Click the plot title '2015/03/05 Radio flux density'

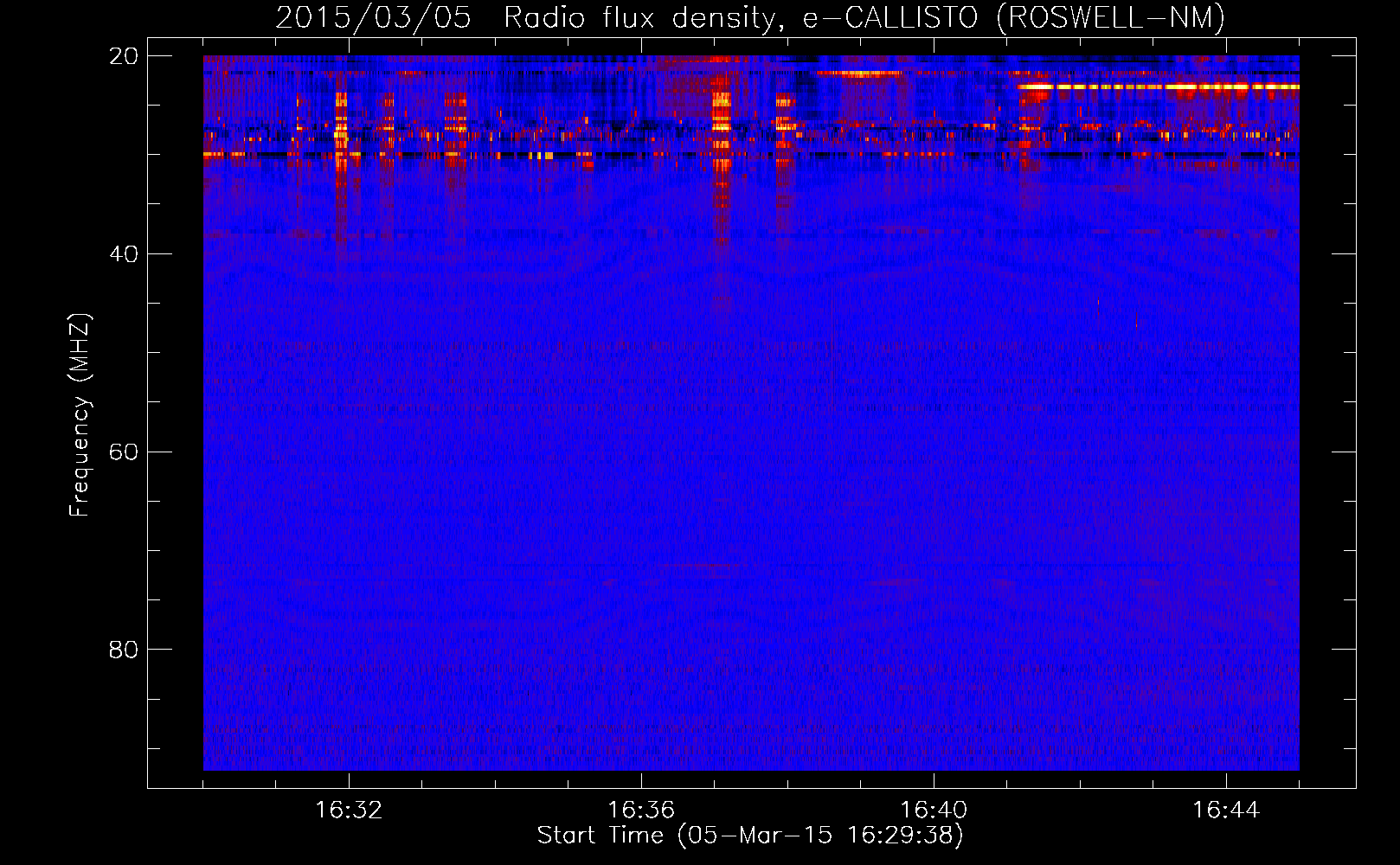tap(750, 18)
